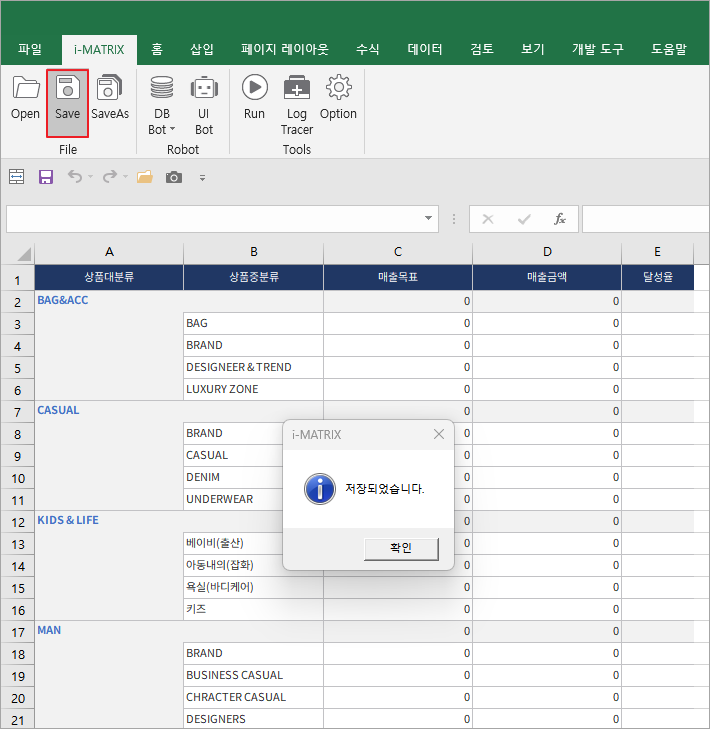Open the Name Box dropdown arrow

(429, 218)
